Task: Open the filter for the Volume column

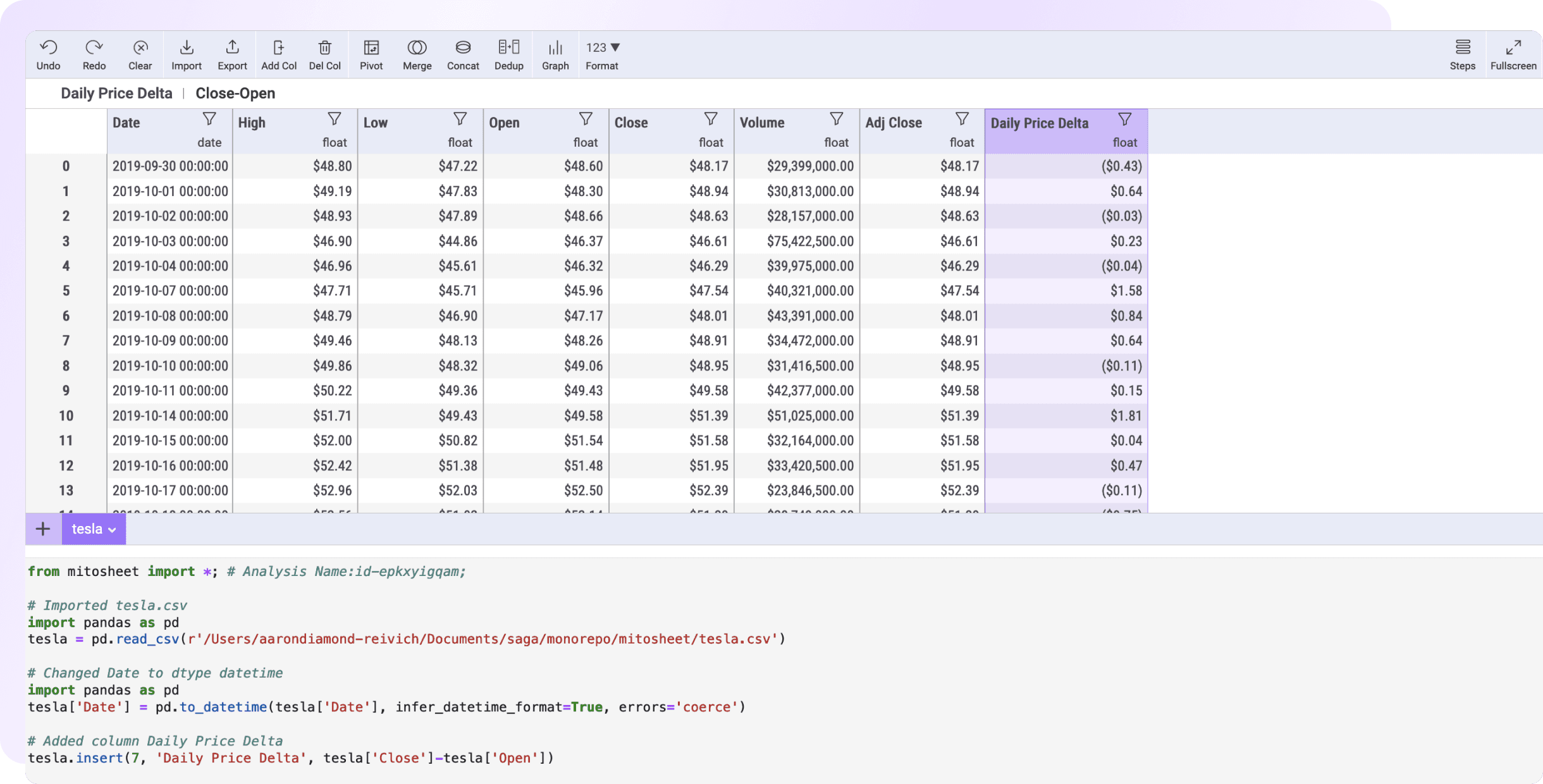Action: pyautogui.click(x=835, y=119)
